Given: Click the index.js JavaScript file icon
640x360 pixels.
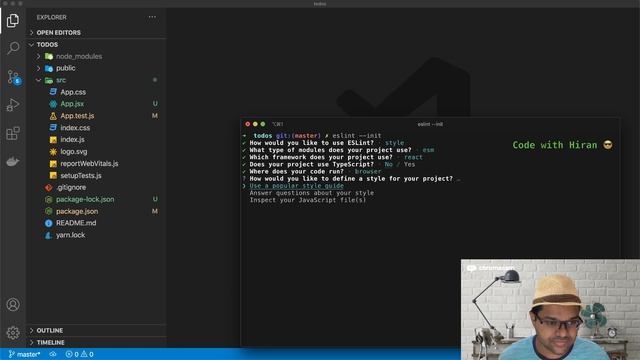Looking at the screenshot, I should [53, 140].
